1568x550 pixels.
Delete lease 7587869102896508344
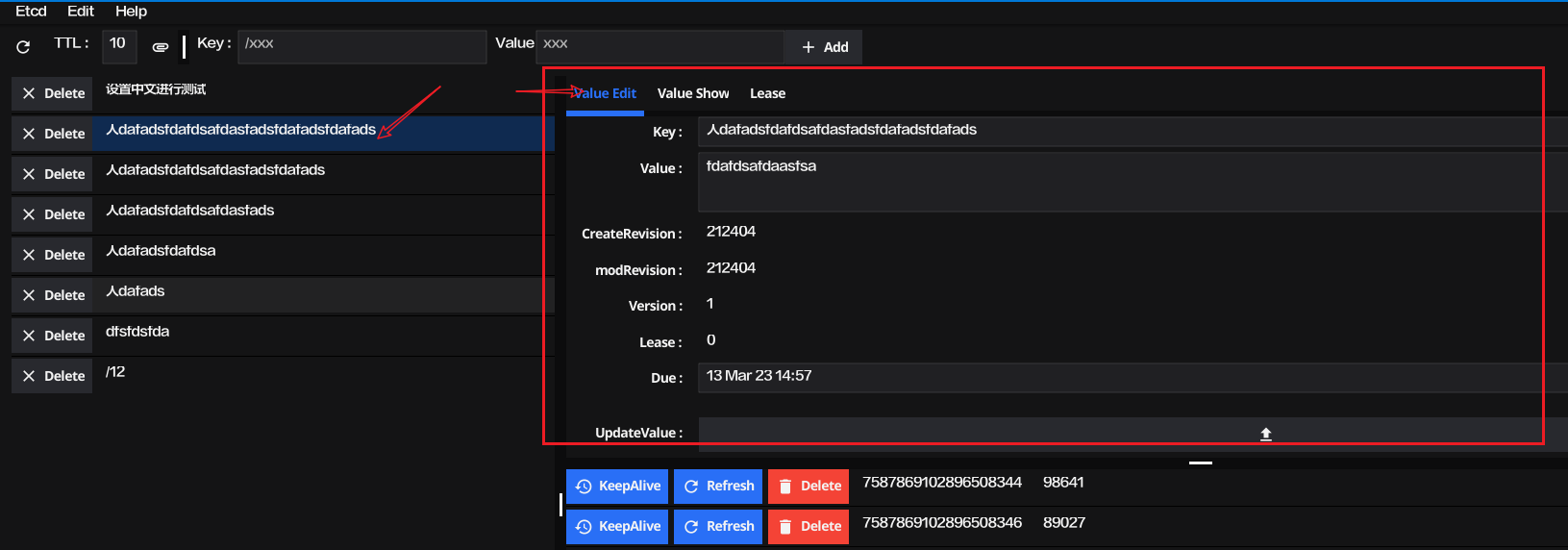[x=809, y=487]
